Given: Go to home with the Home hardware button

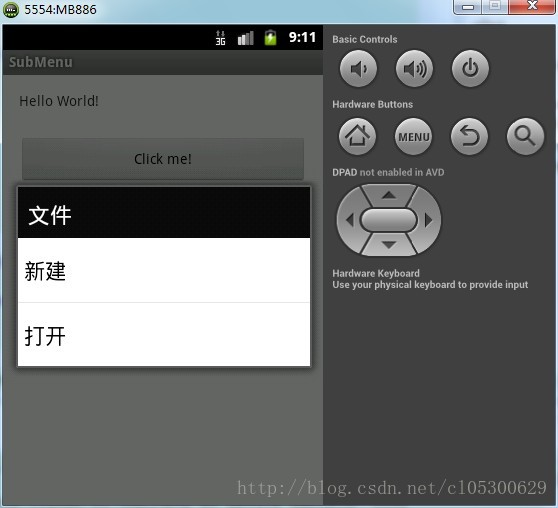Looking at the screenshot, I should [357, 136].
